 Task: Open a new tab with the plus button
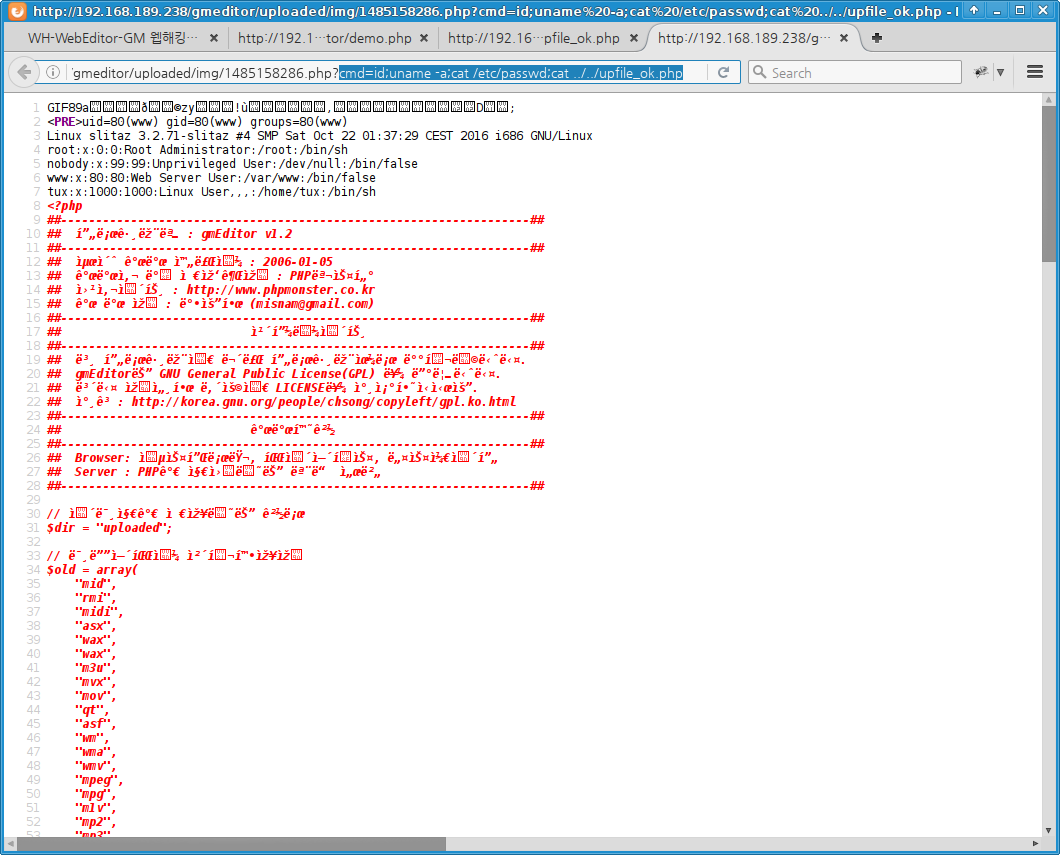point(877,38)
